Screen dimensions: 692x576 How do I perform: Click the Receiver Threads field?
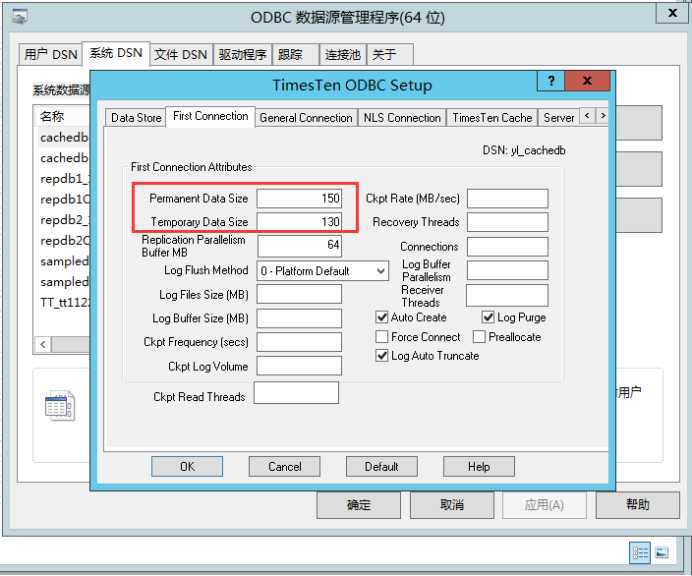(x=507, y=295)
